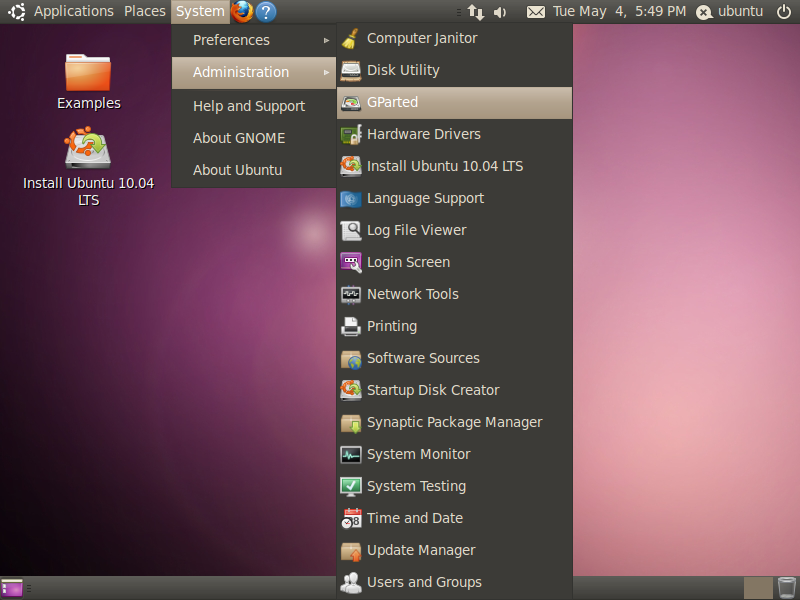Screen dimensions: 800x600
Task: Click the Printing printer icon
Action: pos(351,327)
